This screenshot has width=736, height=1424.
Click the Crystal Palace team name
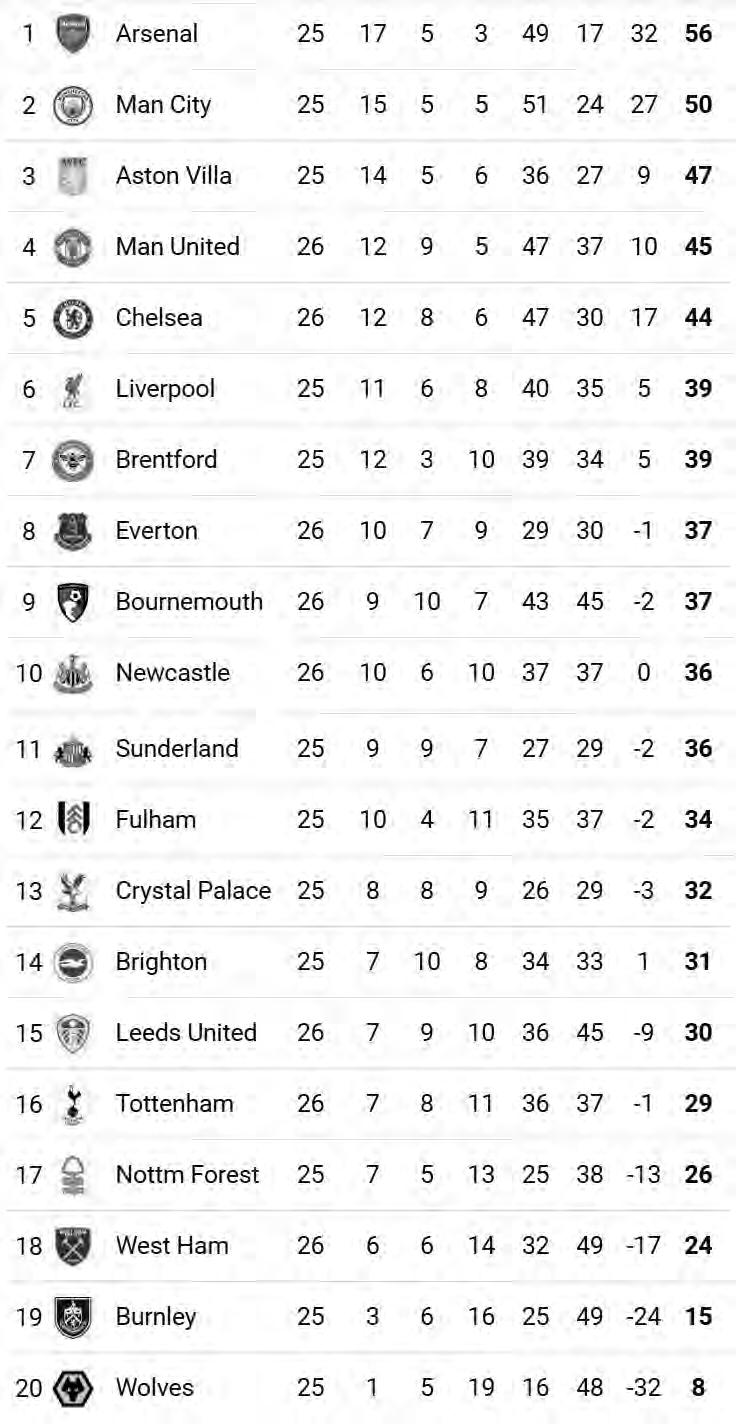[193, 890]
